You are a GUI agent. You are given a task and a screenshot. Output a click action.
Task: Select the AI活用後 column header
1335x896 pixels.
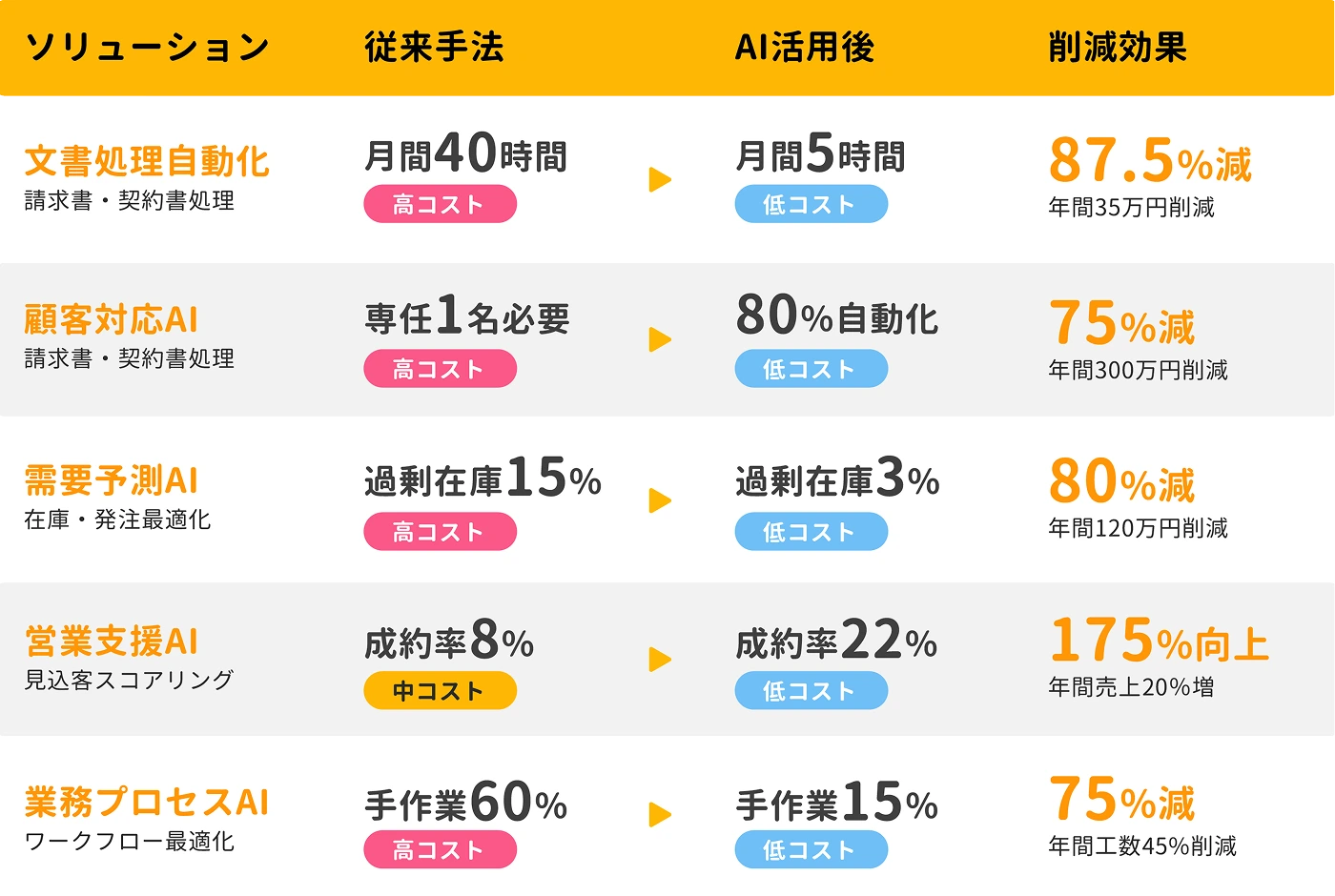click(x=804, y=48)
